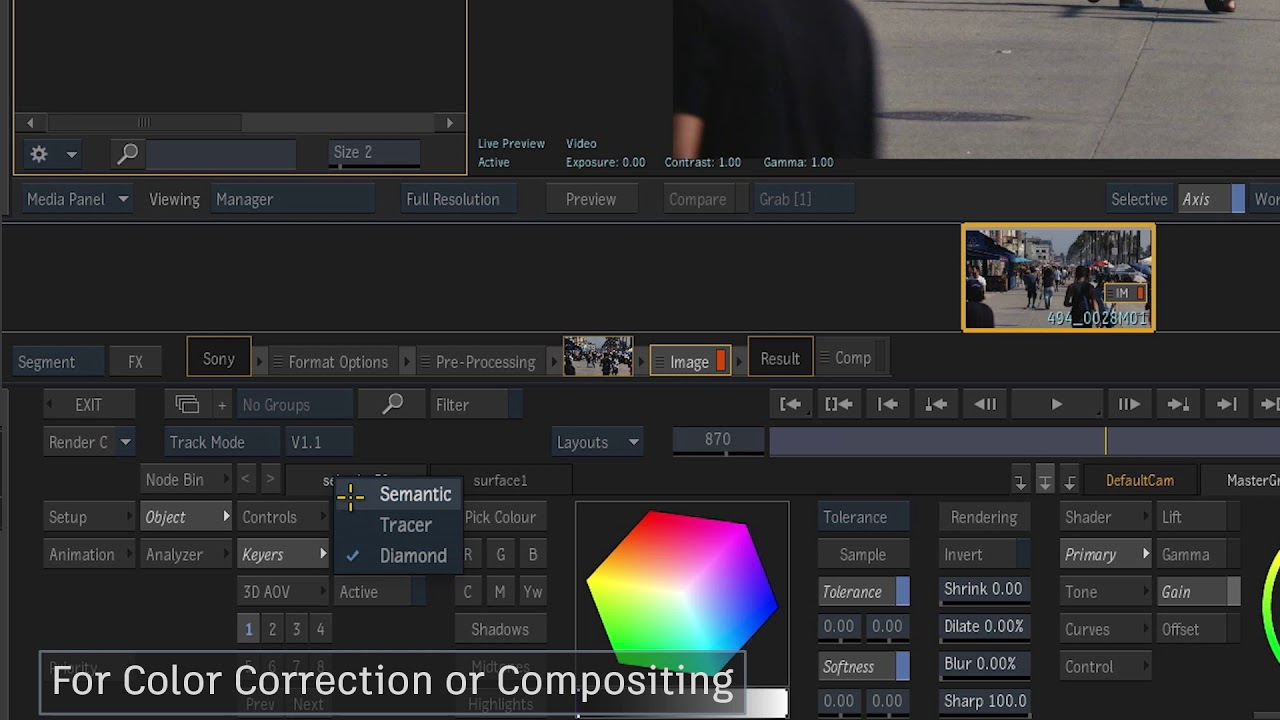
Task: Click the Preview button
Action: [x=591, y=199]
